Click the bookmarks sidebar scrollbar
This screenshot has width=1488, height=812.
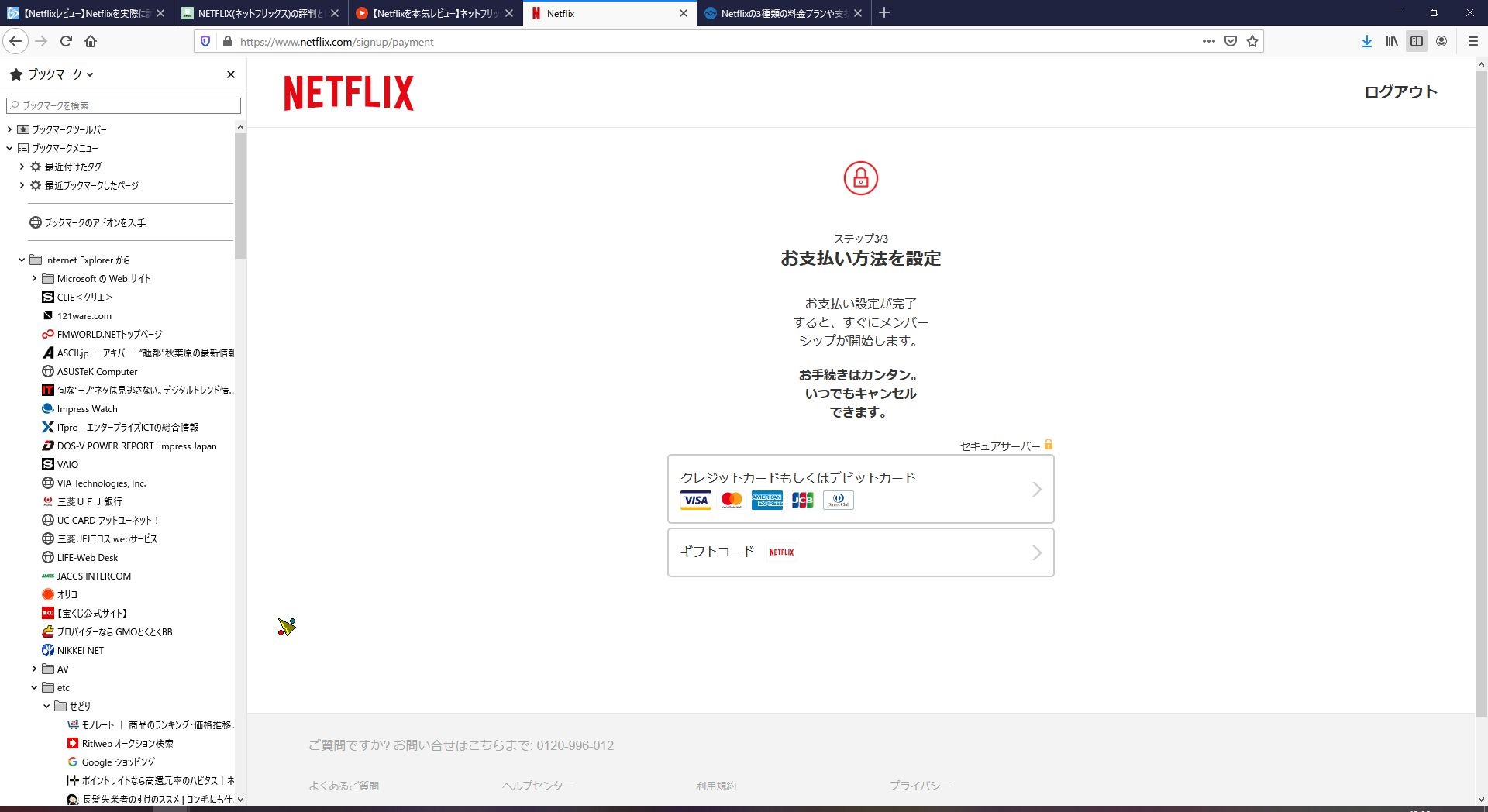point(240,197)
